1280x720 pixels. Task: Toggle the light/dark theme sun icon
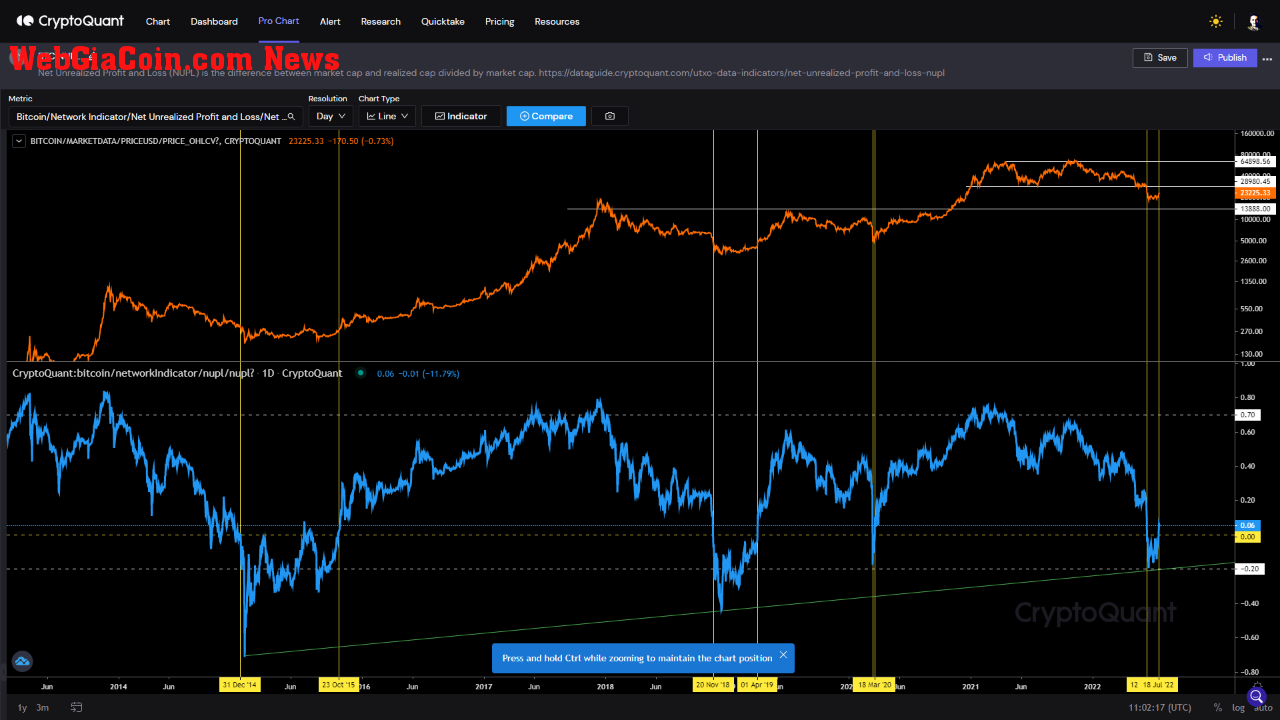1216,21
